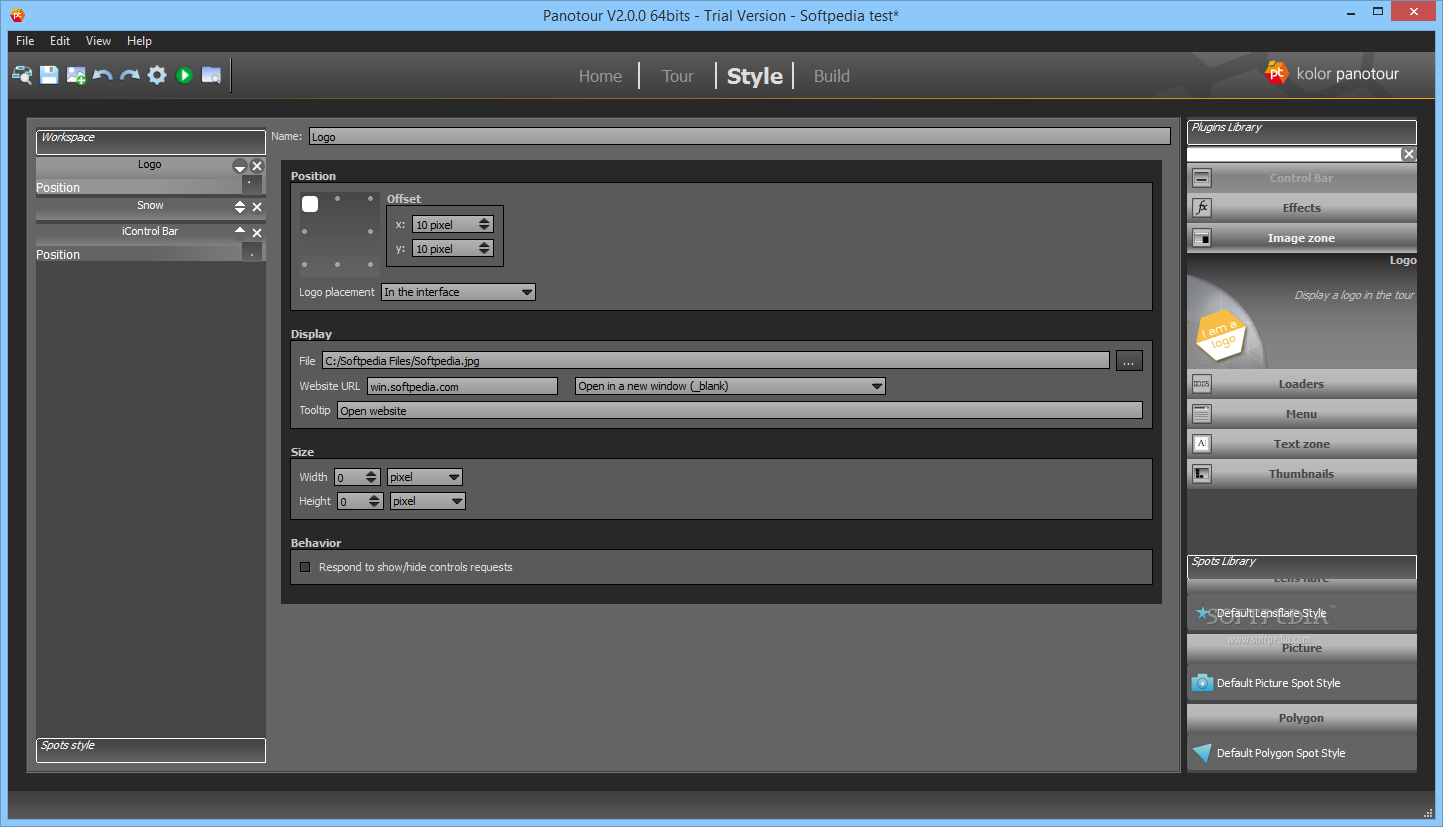The width and height of the screenshot is (1443, 827).
Task: Click the Tooltip text field
Action: 739,410
